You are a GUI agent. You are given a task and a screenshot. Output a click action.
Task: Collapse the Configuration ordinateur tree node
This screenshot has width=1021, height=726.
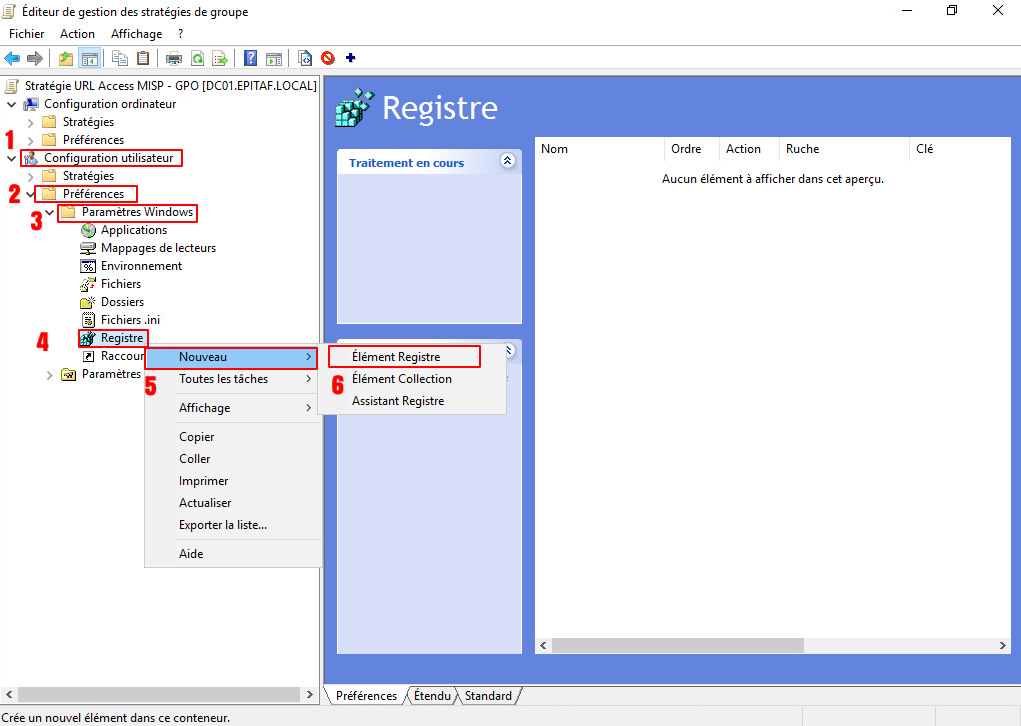[12, 104]
